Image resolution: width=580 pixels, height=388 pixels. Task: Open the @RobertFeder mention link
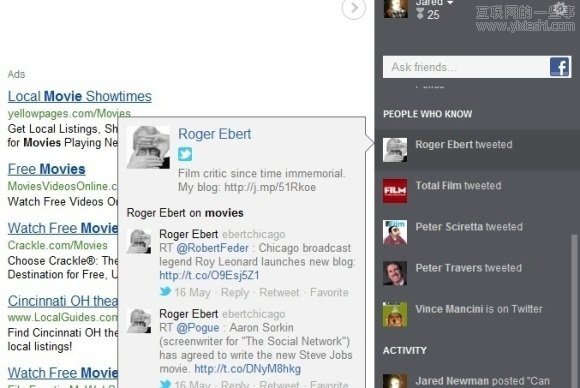[x=212, y=248]
